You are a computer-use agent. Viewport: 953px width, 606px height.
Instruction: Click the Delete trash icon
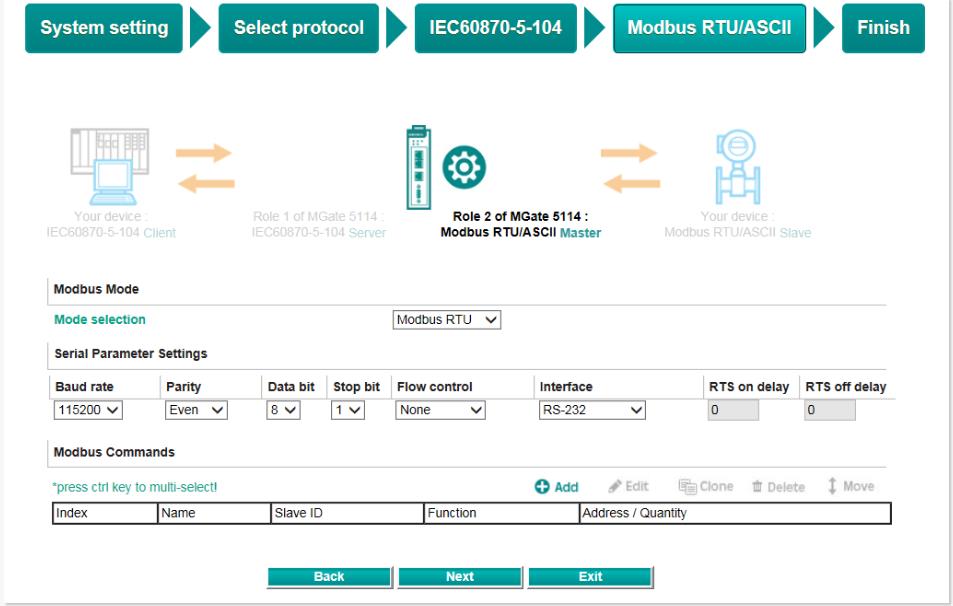[x=757, y=487]
